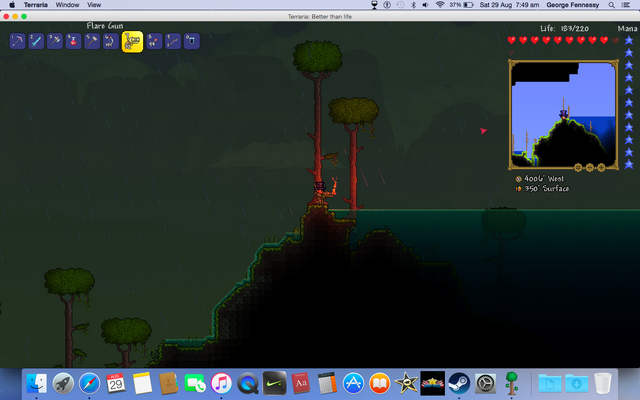Open the View menu

pos(94,5)
